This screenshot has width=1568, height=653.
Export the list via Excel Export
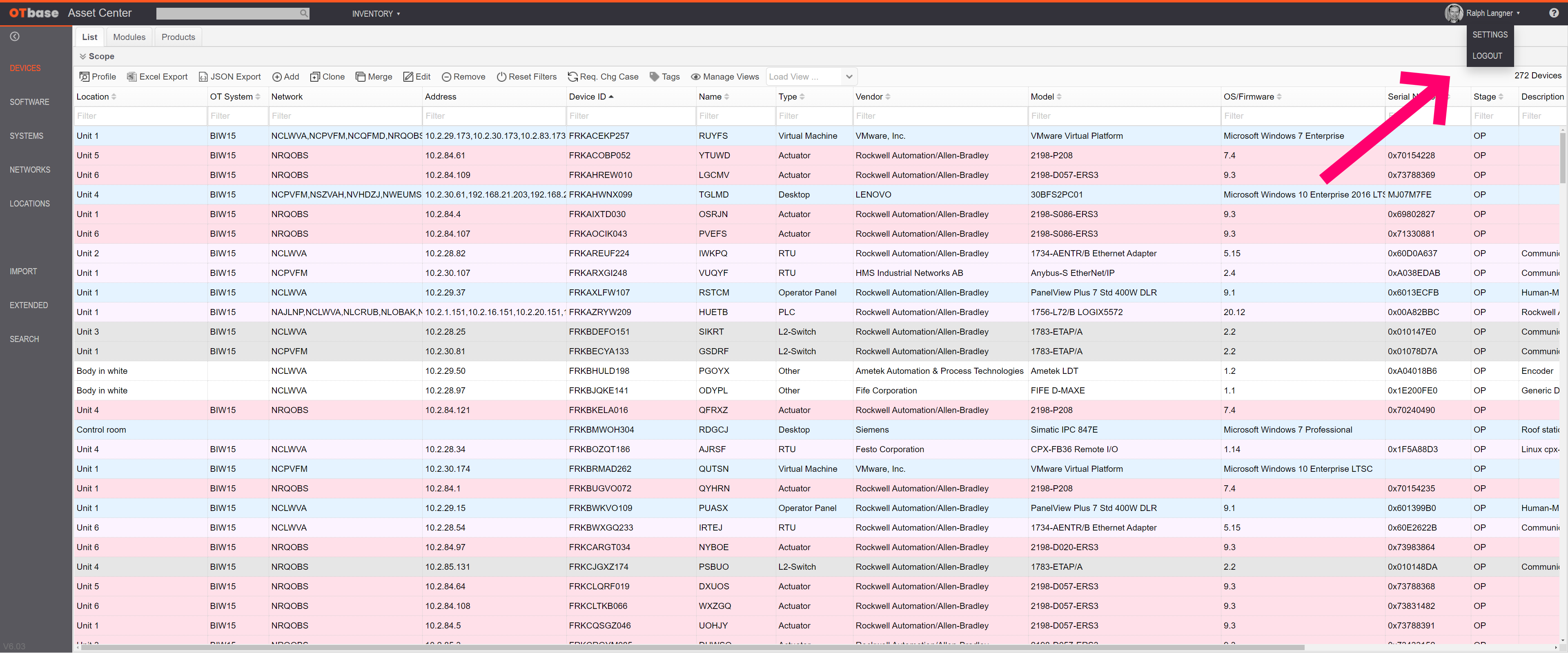(157, 77)
